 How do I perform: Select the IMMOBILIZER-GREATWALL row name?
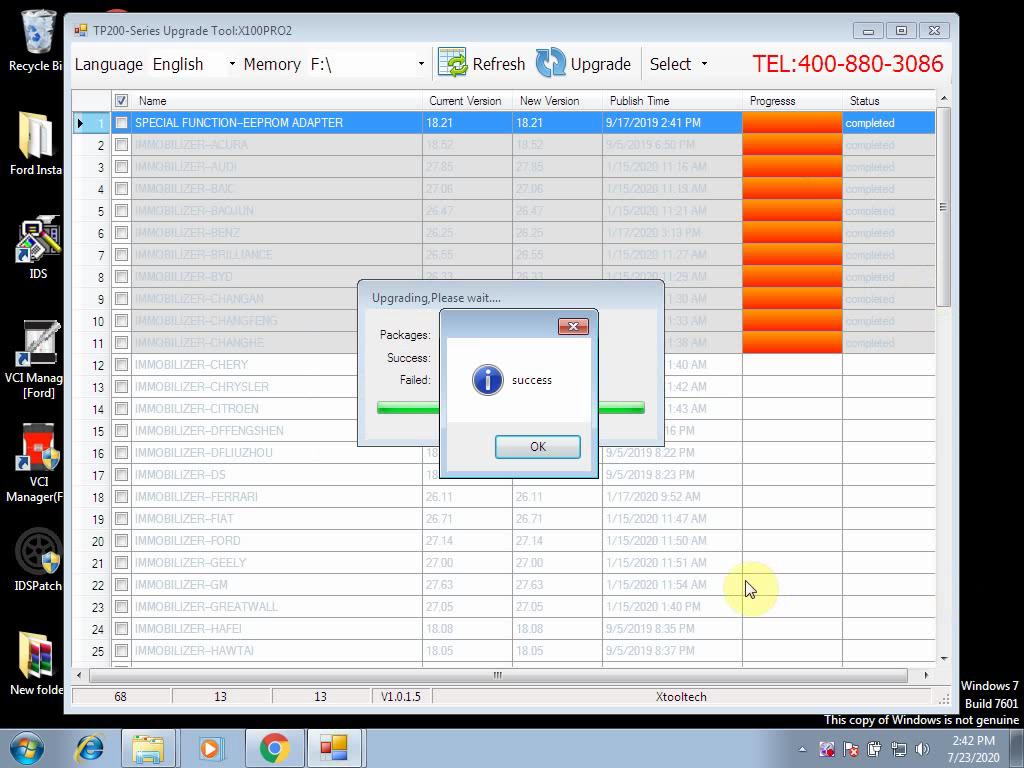(x=206, y=607)
